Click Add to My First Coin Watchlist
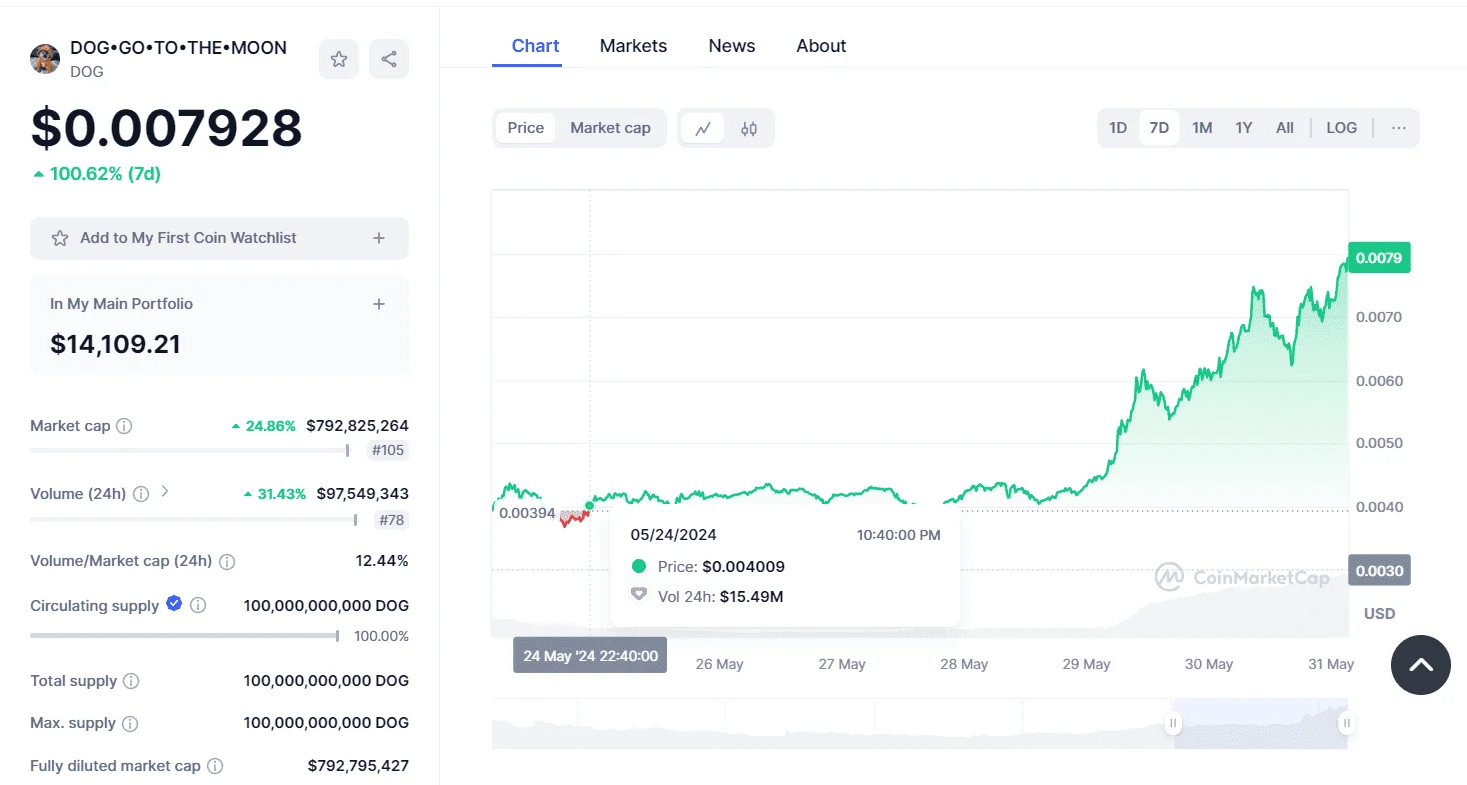This screenshot has height=785, width=1467. [219, 238]
